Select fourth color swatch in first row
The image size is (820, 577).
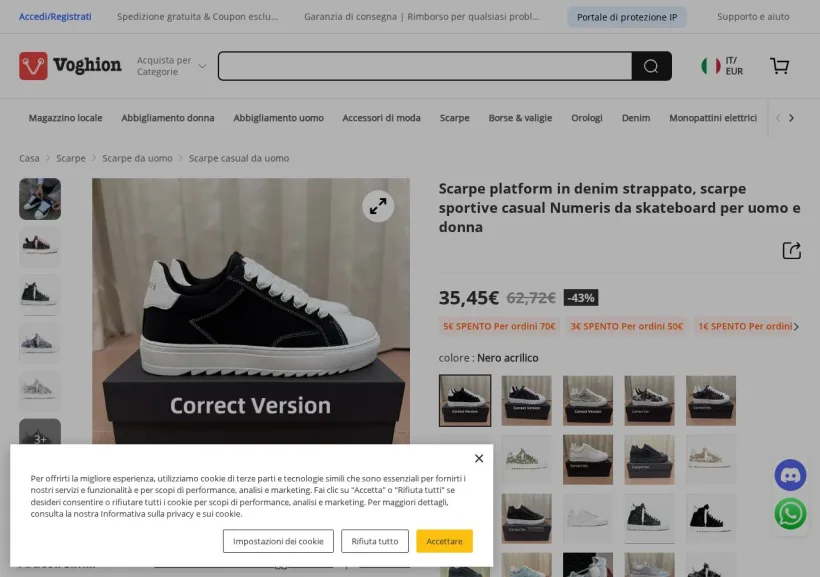click(649, 400)
